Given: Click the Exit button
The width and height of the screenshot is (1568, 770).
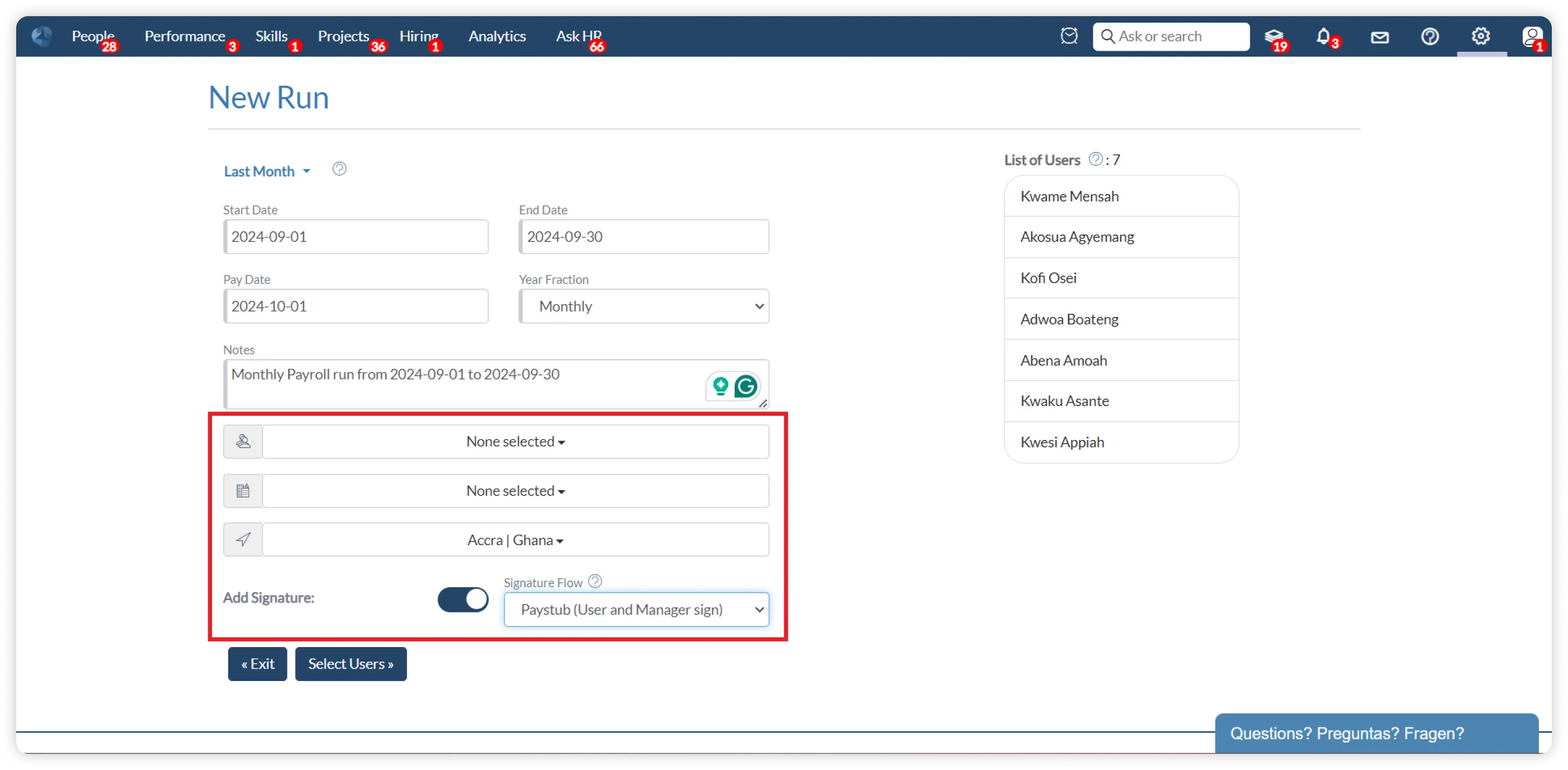Looking at the screenshot, I should pos(257,664).
